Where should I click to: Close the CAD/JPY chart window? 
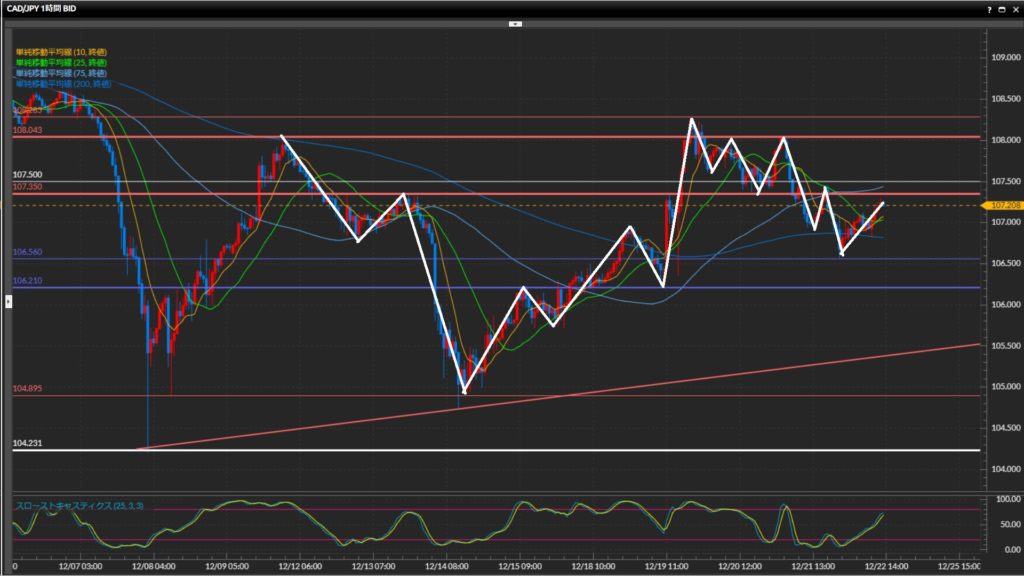pyautogui.click(x=1014, y=8)
